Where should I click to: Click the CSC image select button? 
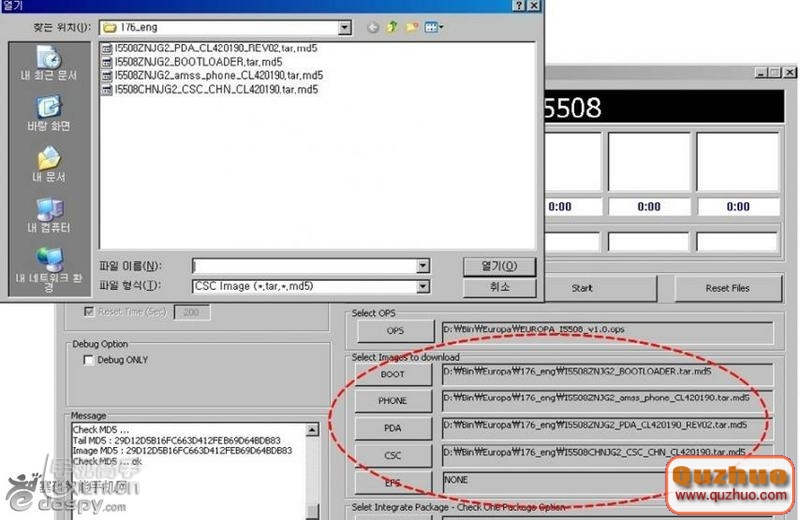point(392,455)
